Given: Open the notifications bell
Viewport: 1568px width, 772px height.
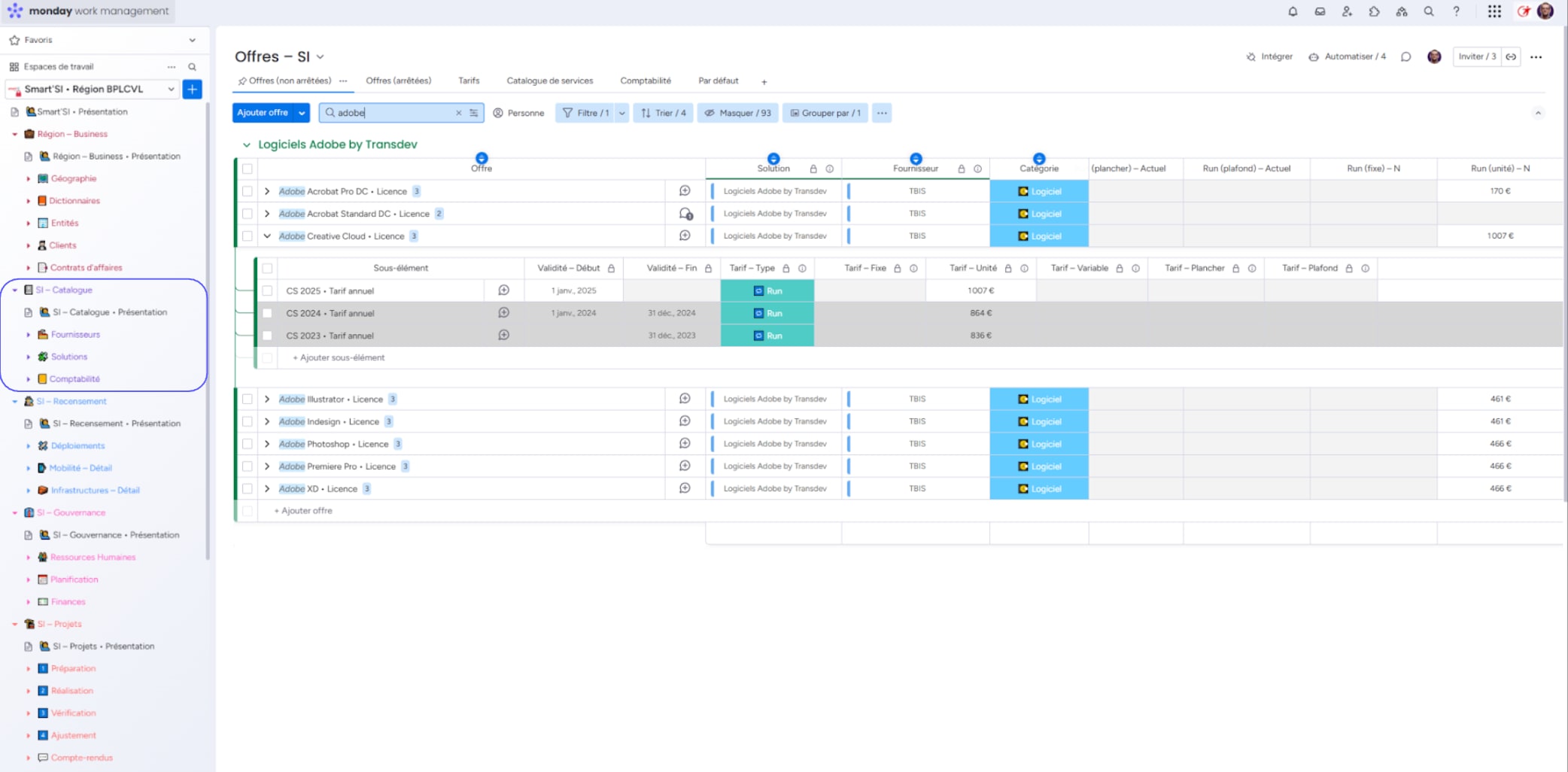Looking at the screenshot, I should point(1293,11).
